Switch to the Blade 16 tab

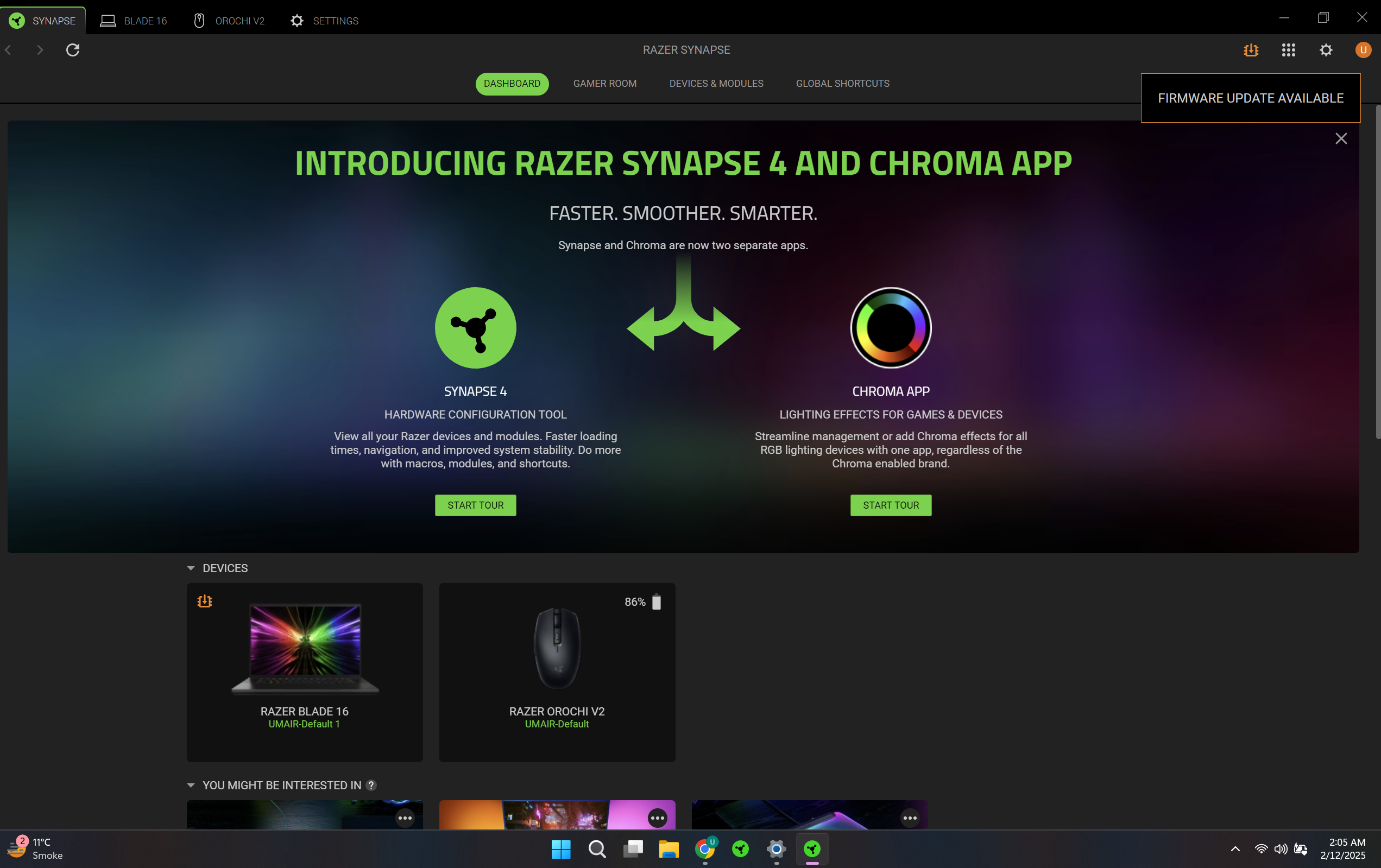134,21
